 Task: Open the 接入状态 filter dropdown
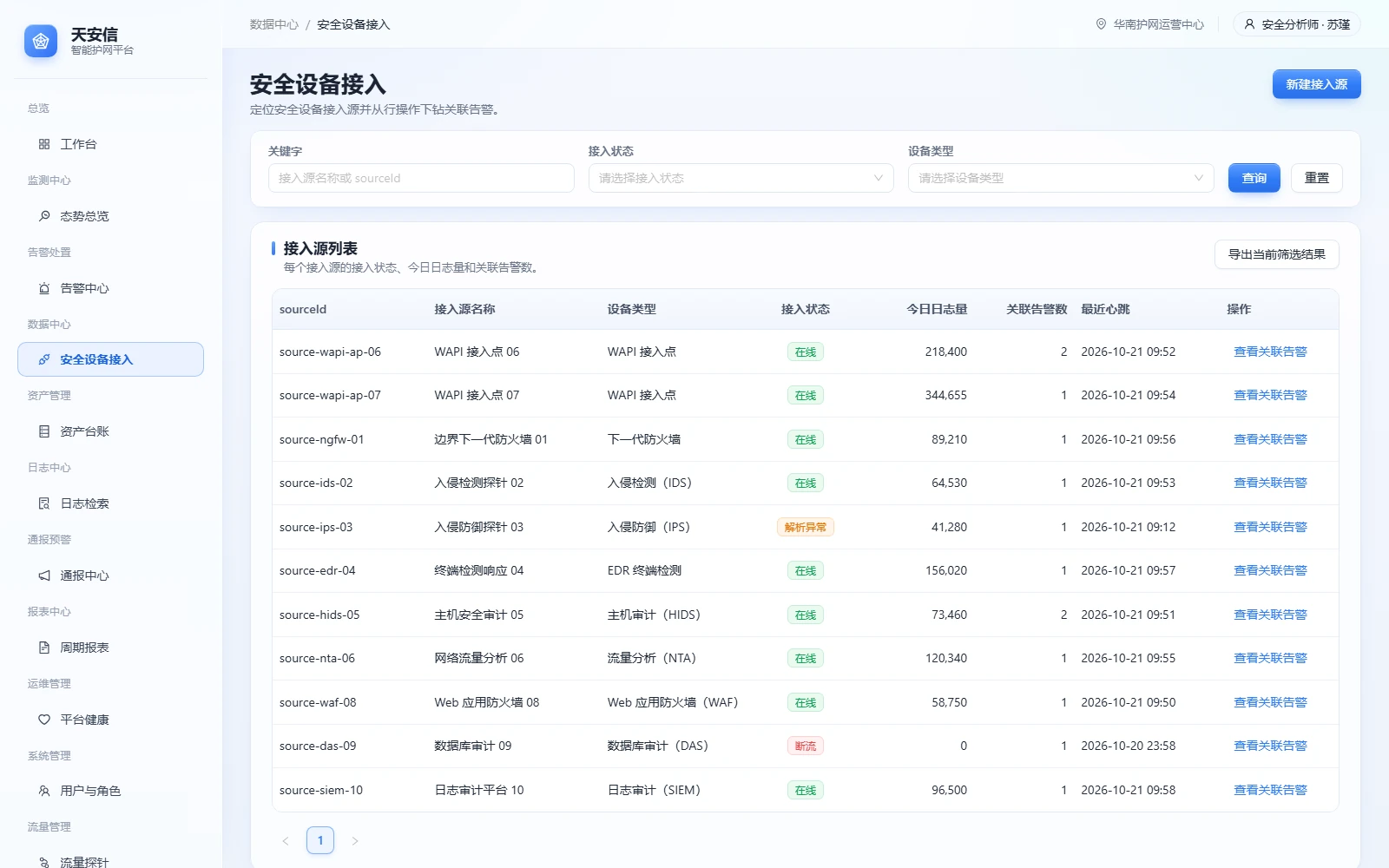coord(741,178)
